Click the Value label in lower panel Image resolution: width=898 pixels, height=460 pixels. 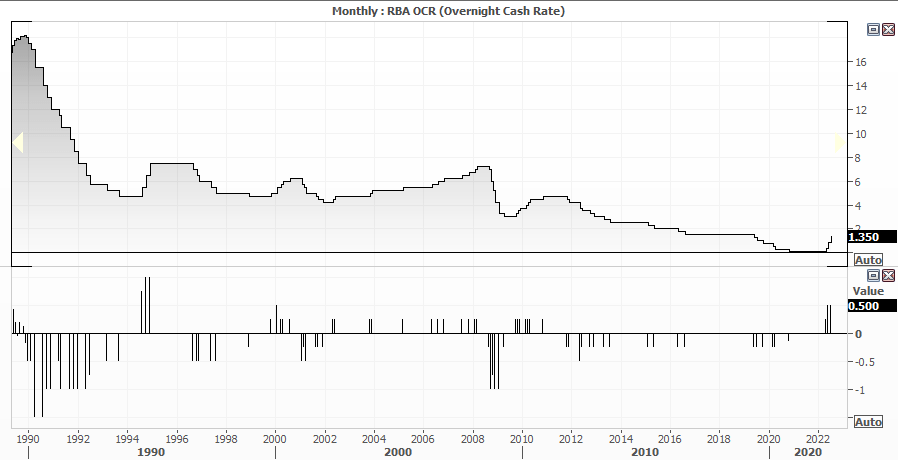click(868, 291)
